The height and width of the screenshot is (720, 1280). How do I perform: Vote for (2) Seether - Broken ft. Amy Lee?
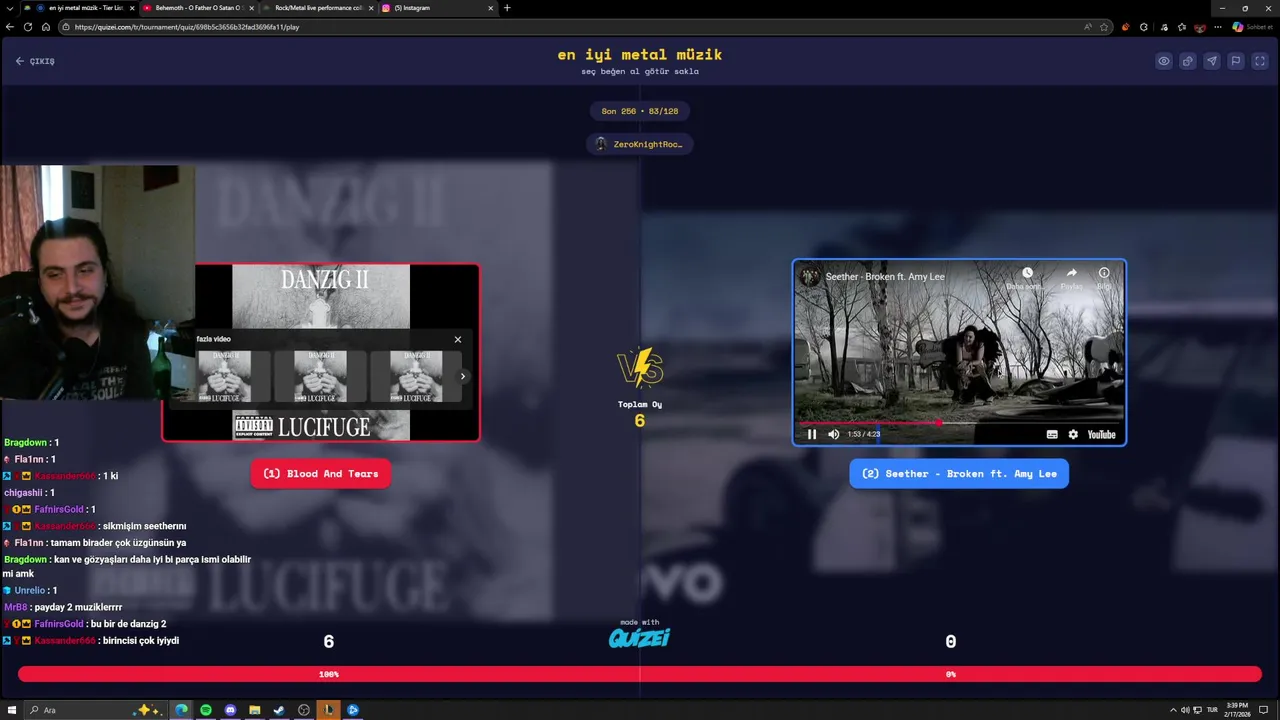pyautogui.click(x=959, y=474)
